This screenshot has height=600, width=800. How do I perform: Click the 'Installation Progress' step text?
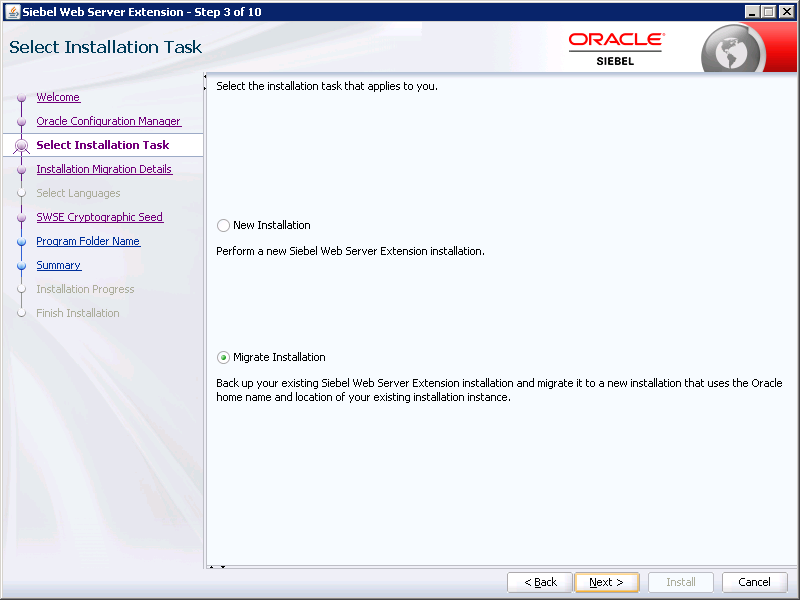click(85, 289)
